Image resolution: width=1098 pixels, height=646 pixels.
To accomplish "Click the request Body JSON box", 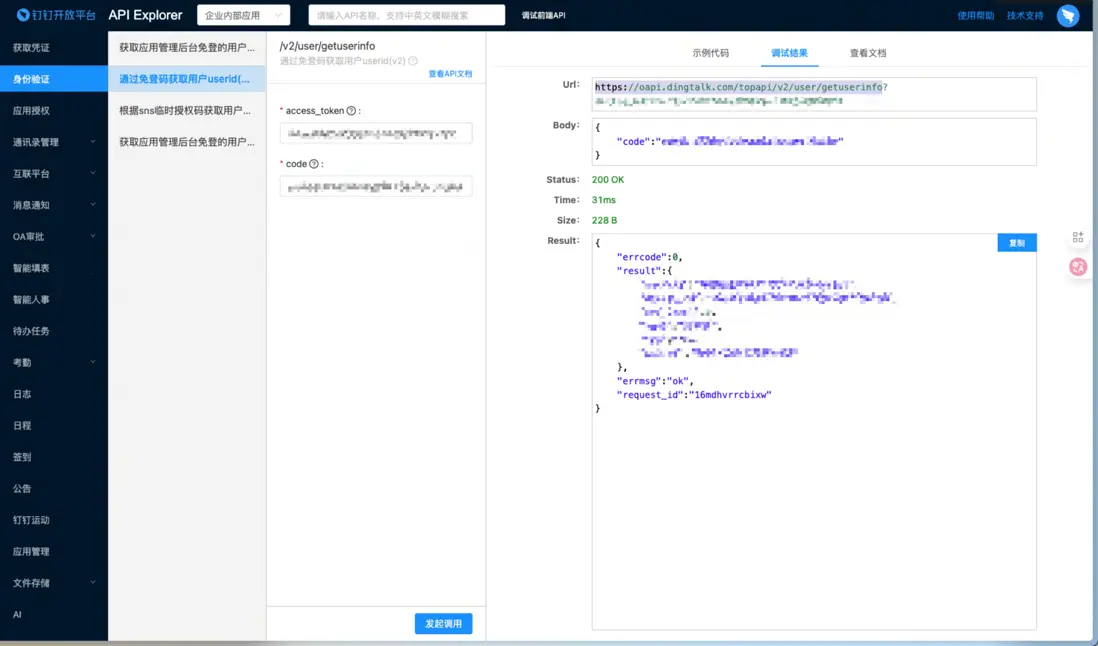I will [x=814, y=141].
